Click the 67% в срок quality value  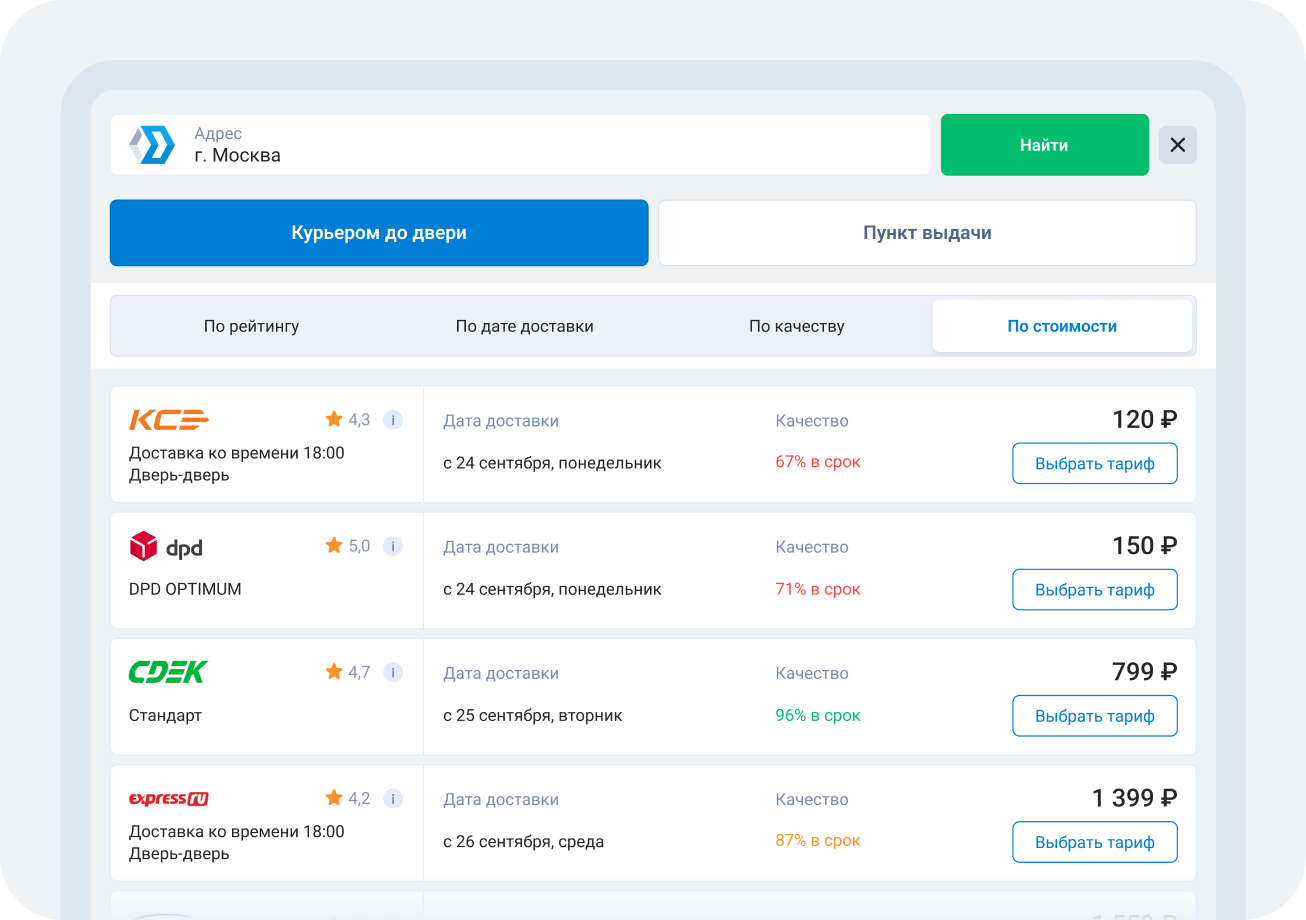click(x=818, y=462)
